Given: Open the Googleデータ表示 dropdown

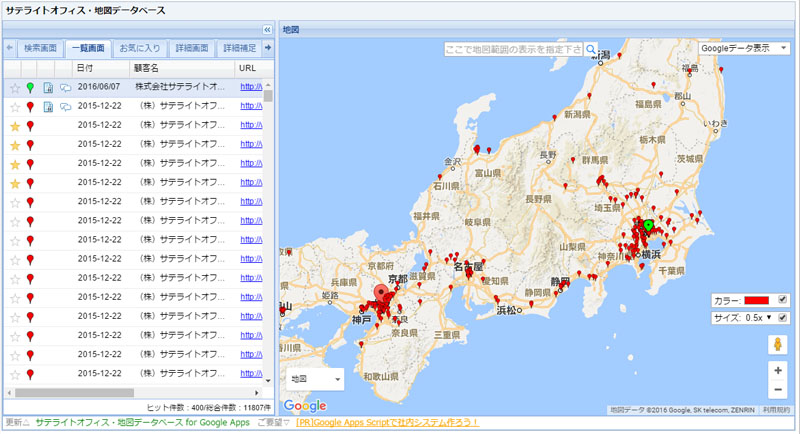Looking at the screenshot, I should (744, 48).
